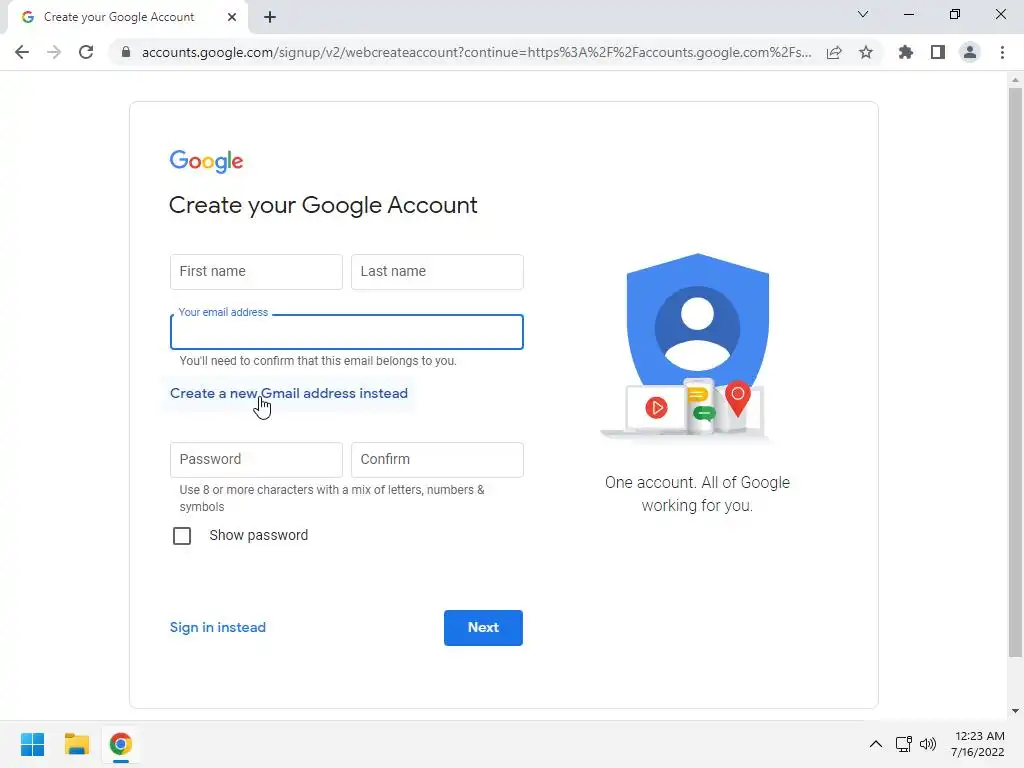Bookmark this page with the star
Screen dimensions: 1024x768
pos(866,52)
